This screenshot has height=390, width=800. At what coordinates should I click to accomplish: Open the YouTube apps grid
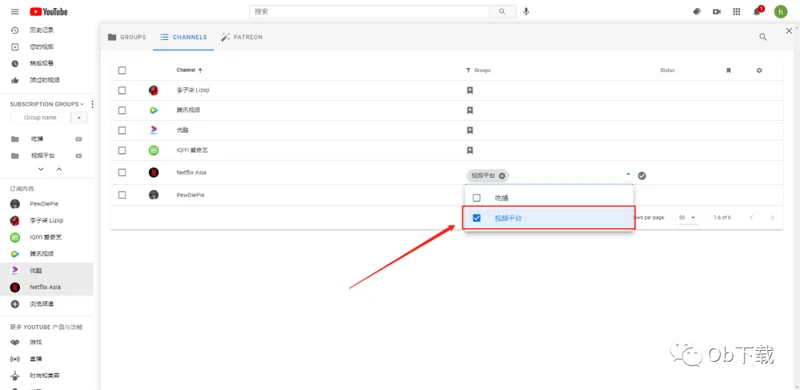point(736,12)
